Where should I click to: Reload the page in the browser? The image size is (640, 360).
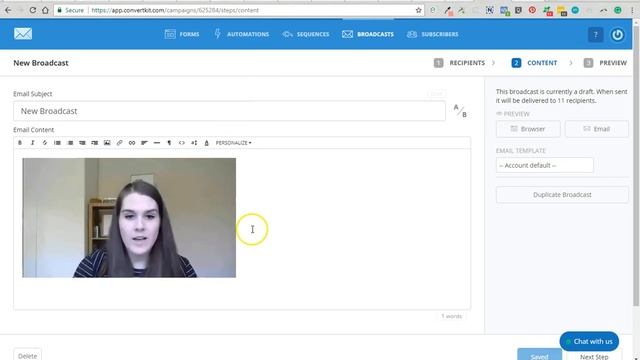(33, 10)
